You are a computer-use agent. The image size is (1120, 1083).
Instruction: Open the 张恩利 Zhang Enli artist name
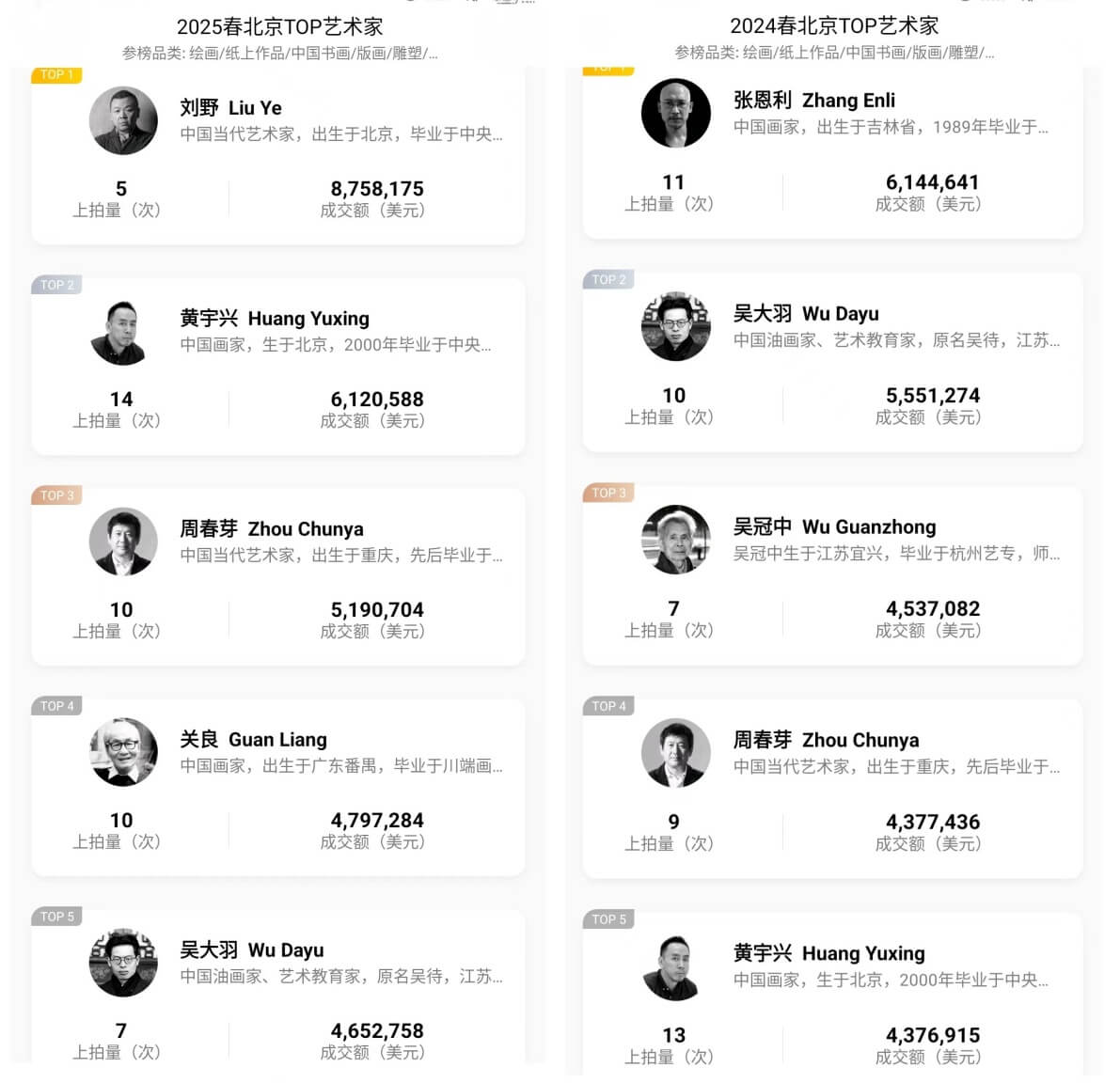[813, 101]
